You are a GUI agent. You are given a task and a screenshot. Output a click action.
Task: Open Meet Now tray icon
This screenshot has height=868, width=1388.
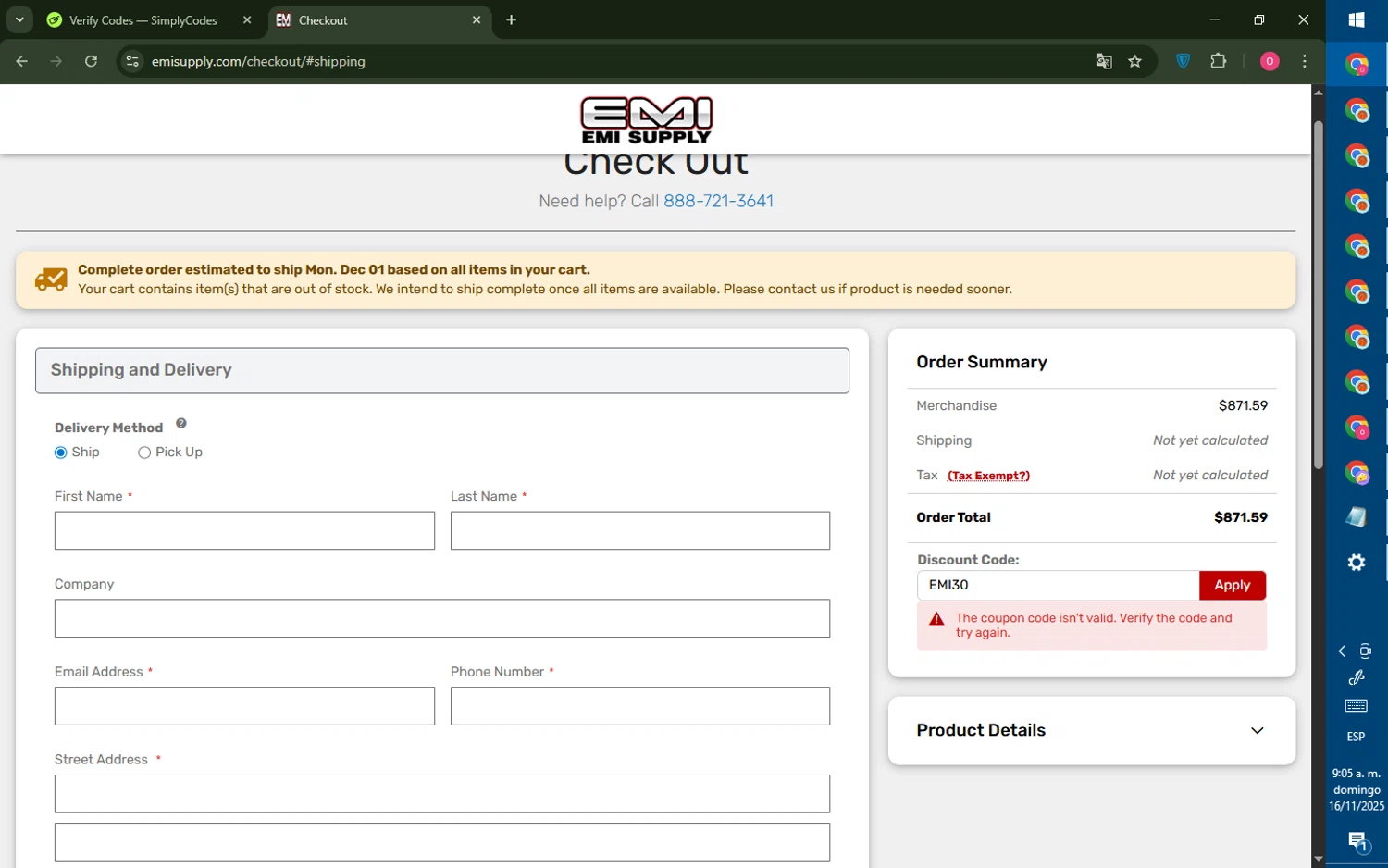(1365, 651)
